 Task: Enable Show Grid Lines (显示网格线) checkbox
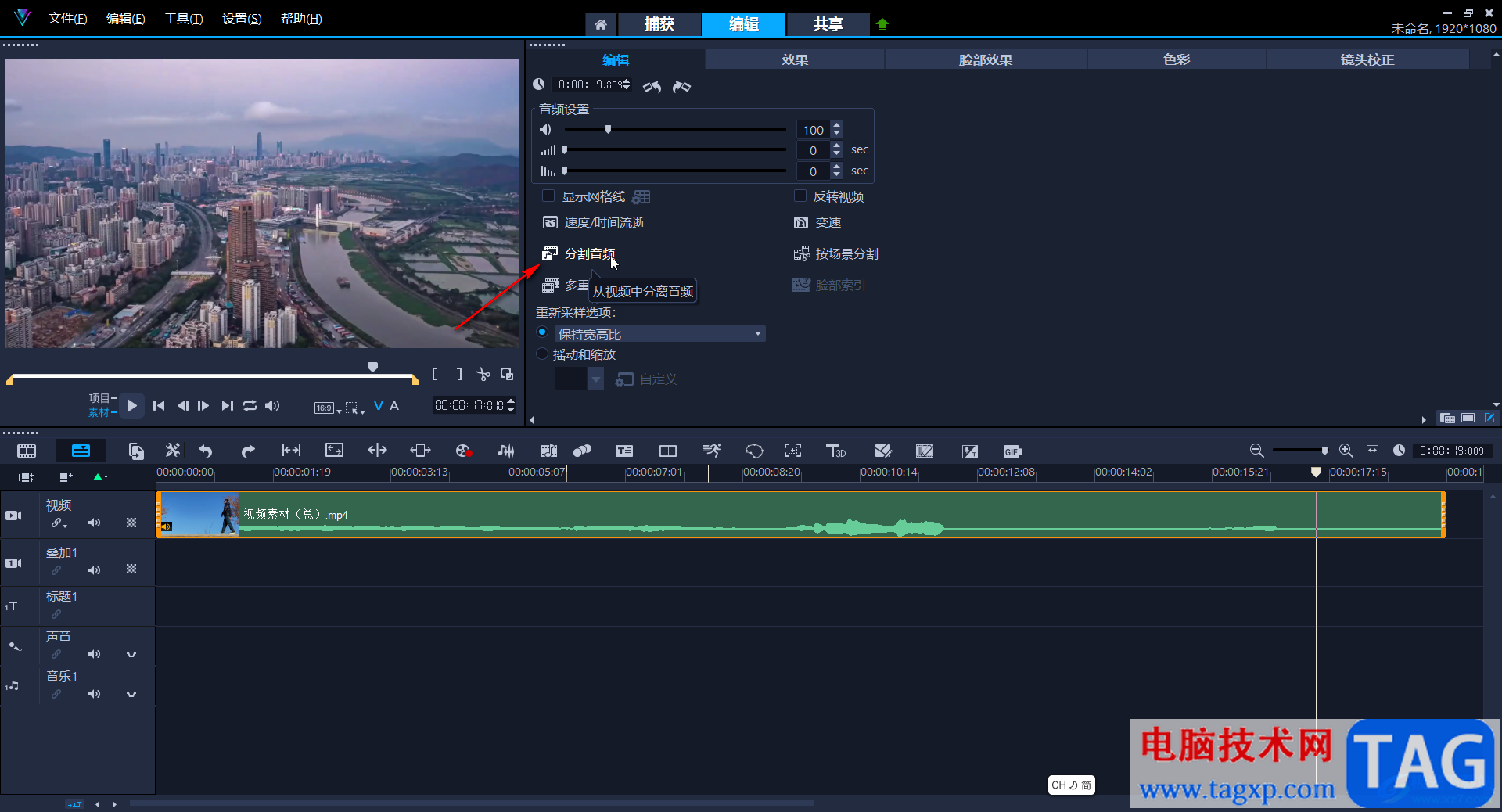(548, 196)
